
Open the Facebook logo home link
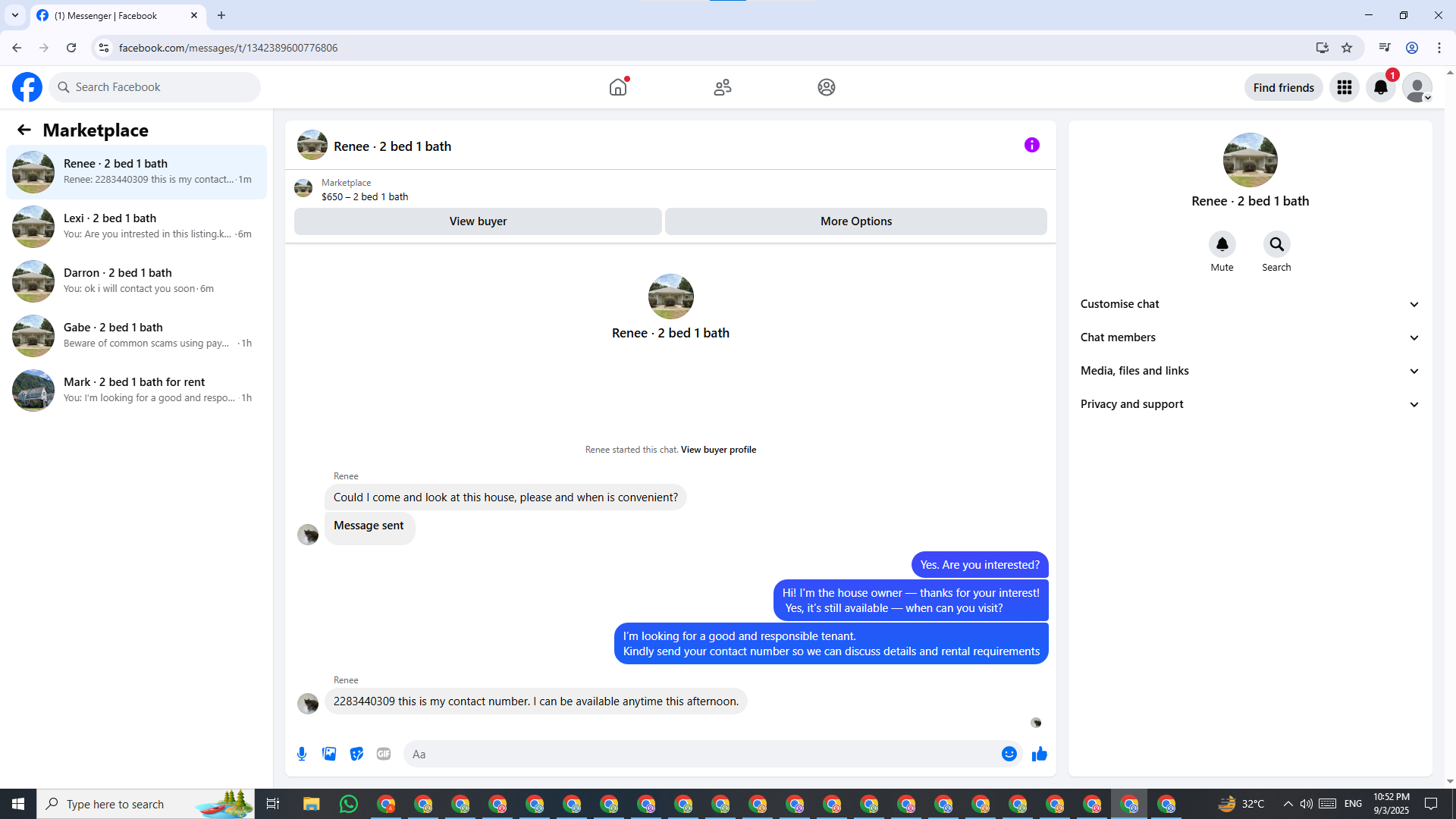pos(27,87)
